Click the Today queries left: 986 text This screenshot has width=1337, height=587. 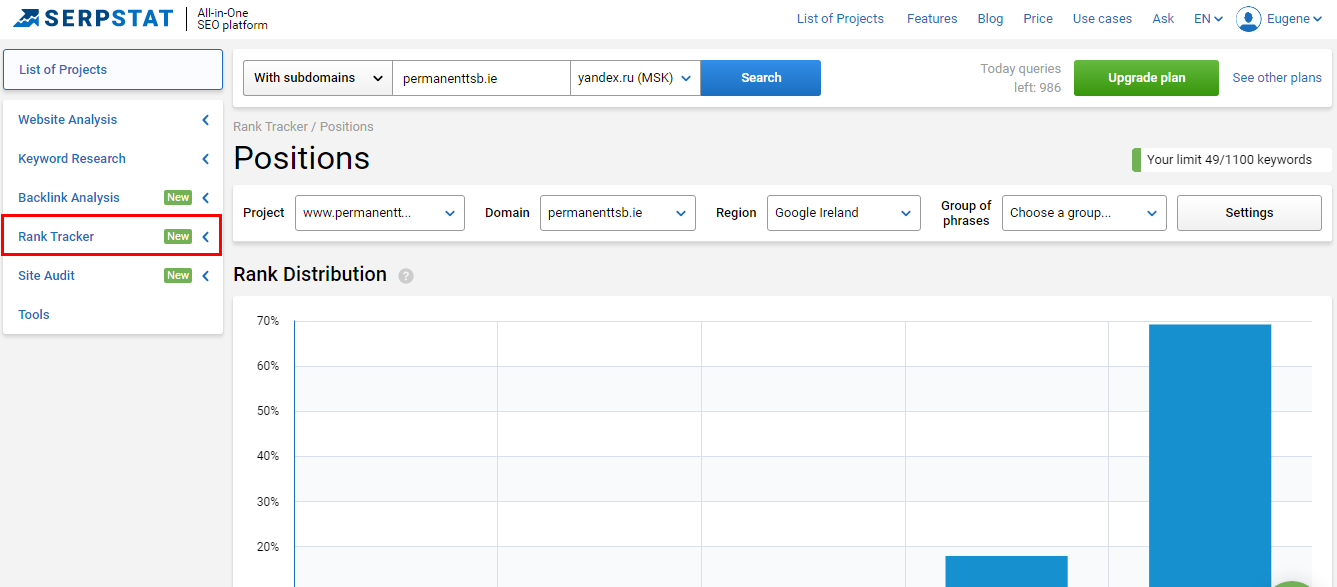pos(1021,78)
